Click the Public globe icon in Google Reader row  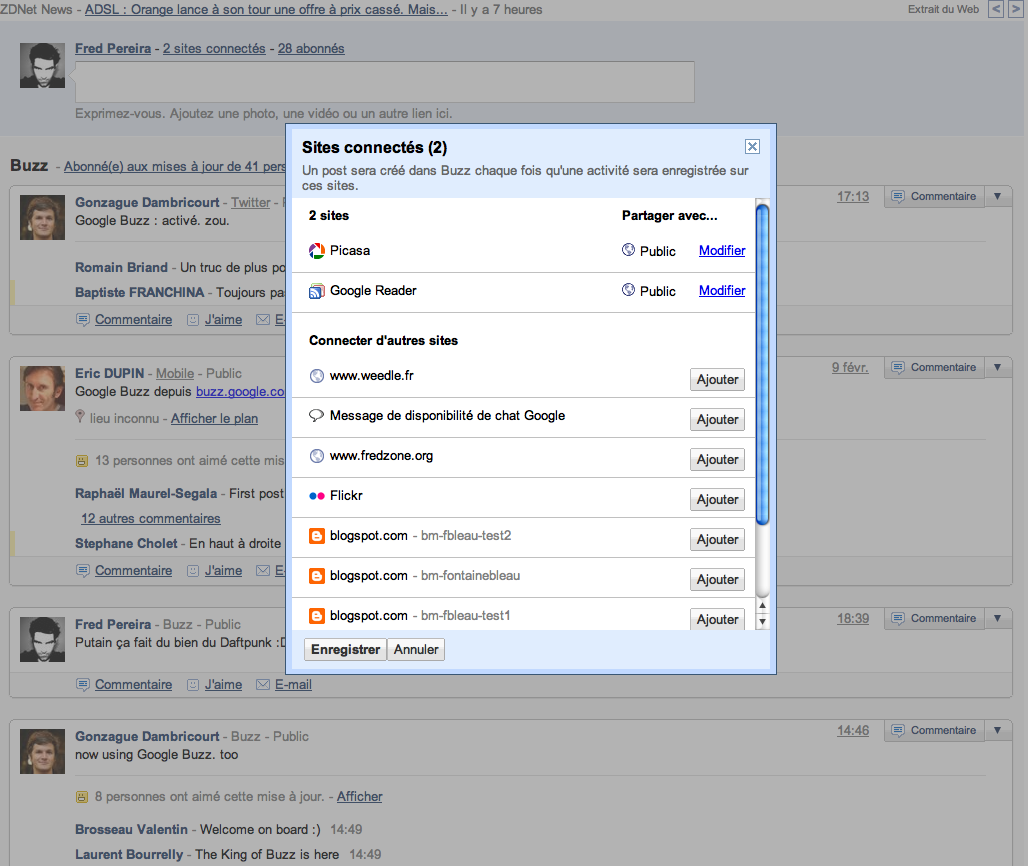click(x=628, y=290)
